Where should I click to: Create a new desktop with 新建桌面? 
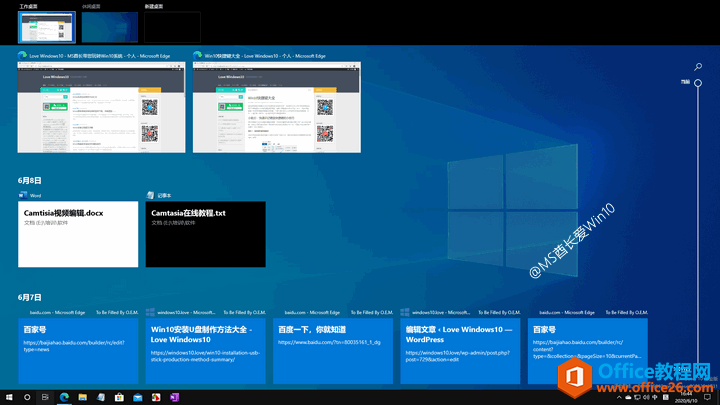click(x=172, y=26)
